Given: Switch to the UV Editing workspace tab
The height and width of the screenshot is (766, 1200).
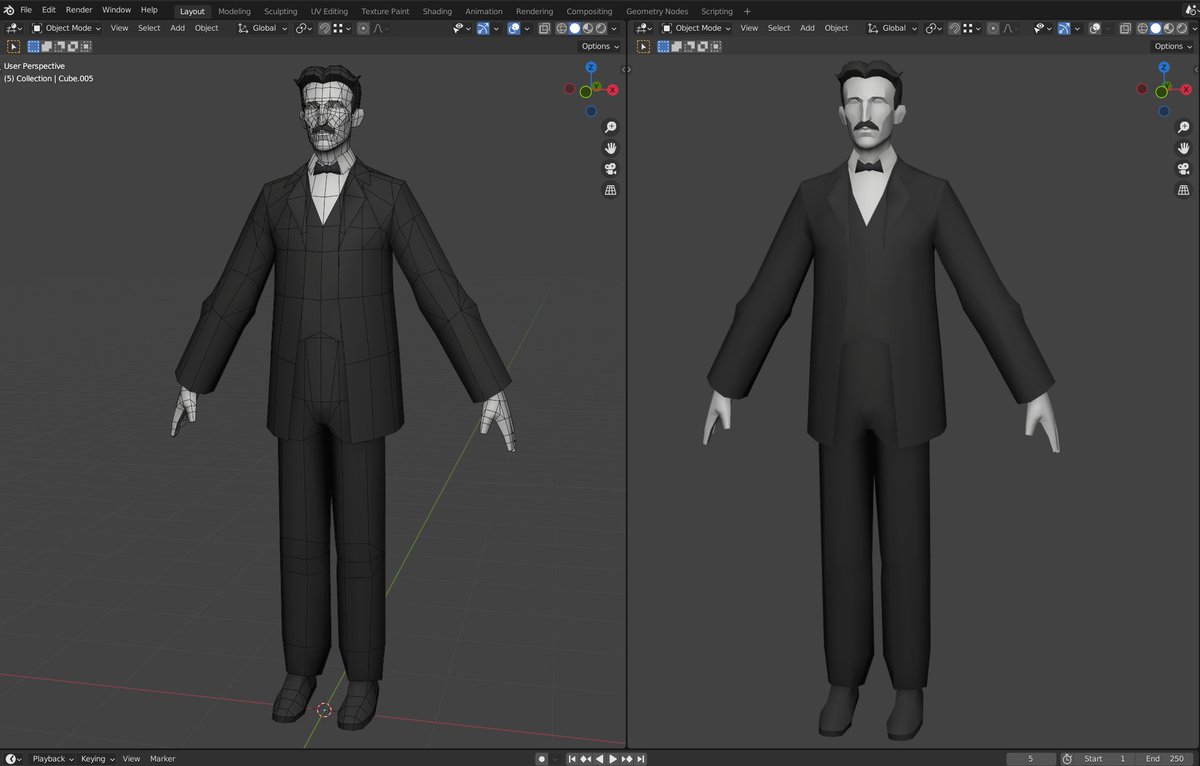Looking at the screenshot, I should pos(329,11).
